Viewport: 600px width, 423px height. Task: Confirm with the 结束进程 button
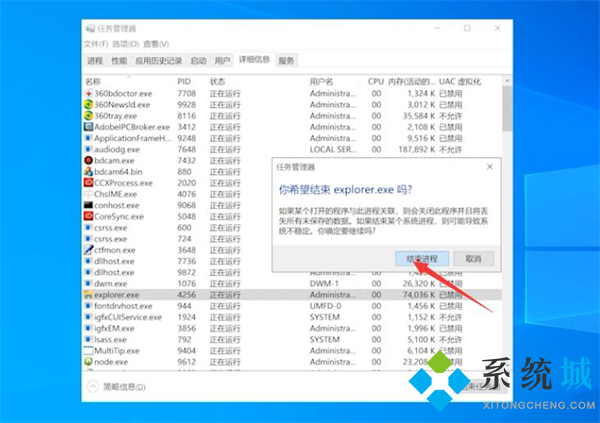pyautogui.click(x=422, y=259)
